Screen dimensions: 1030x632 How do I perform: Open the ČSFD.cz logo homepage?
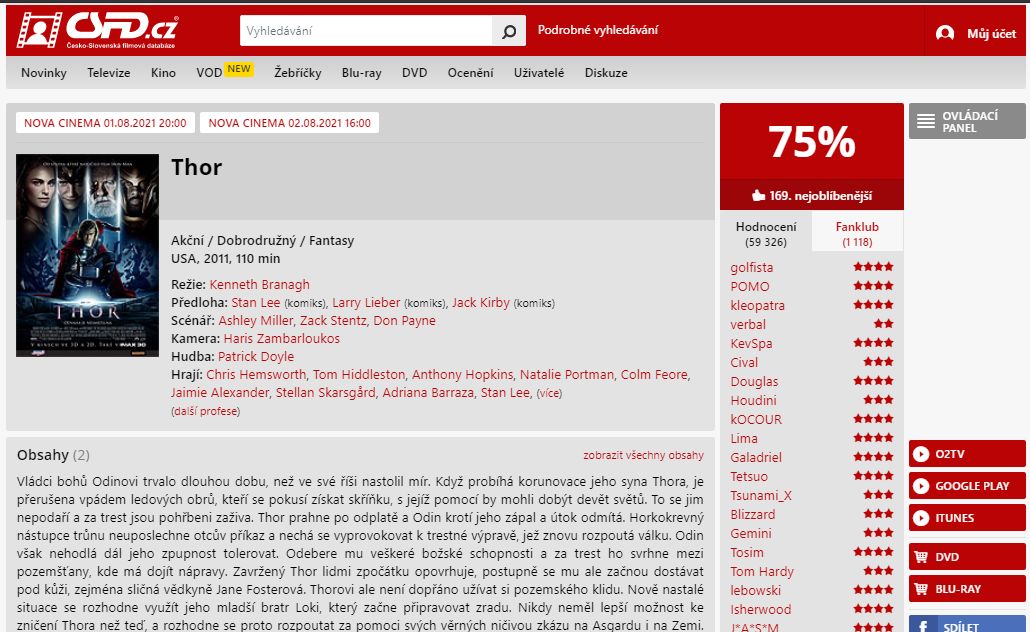(97, 30)
